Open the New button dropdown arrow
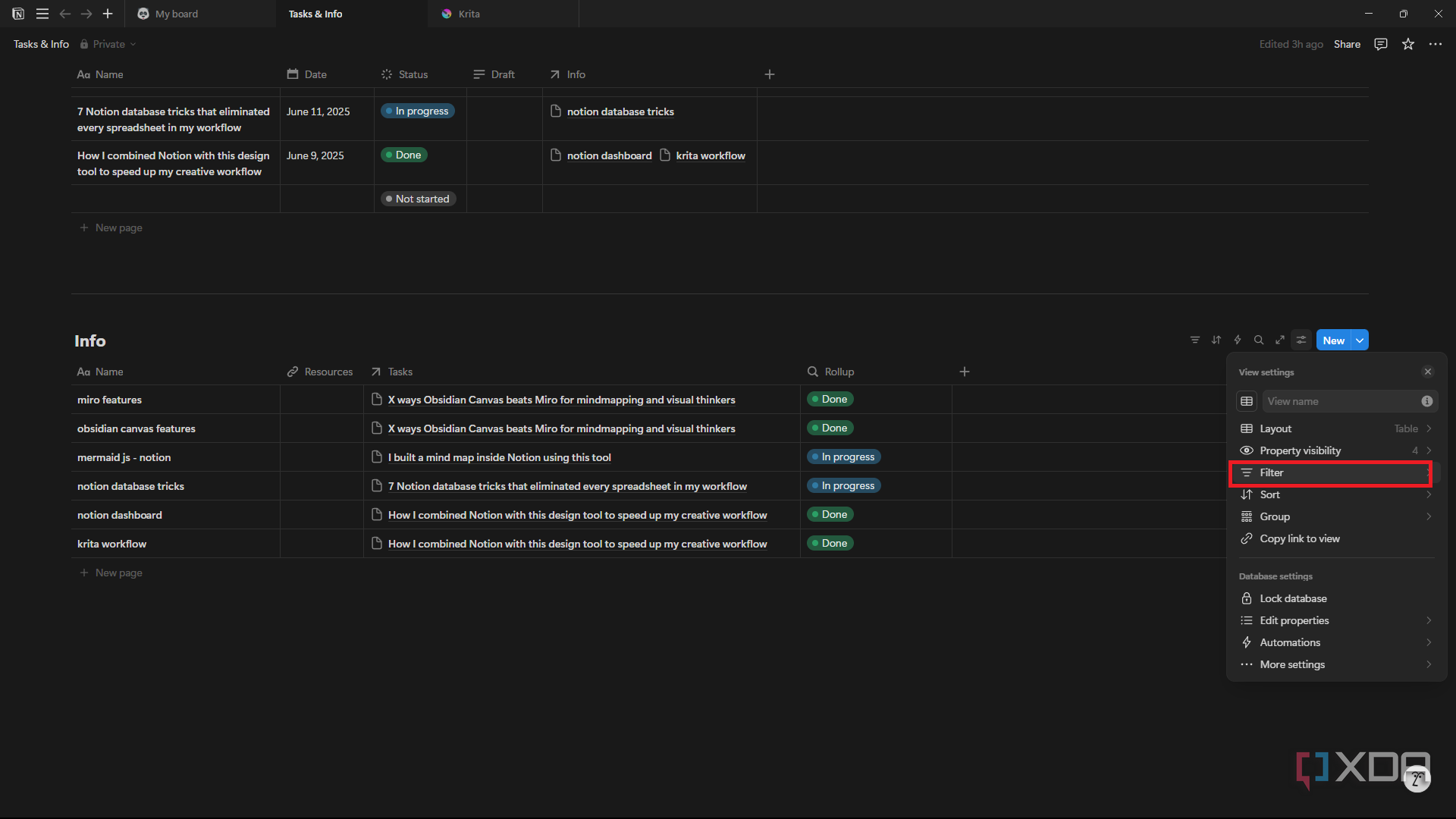This screenshot has width=1456, height=819. click(1360, 340)
